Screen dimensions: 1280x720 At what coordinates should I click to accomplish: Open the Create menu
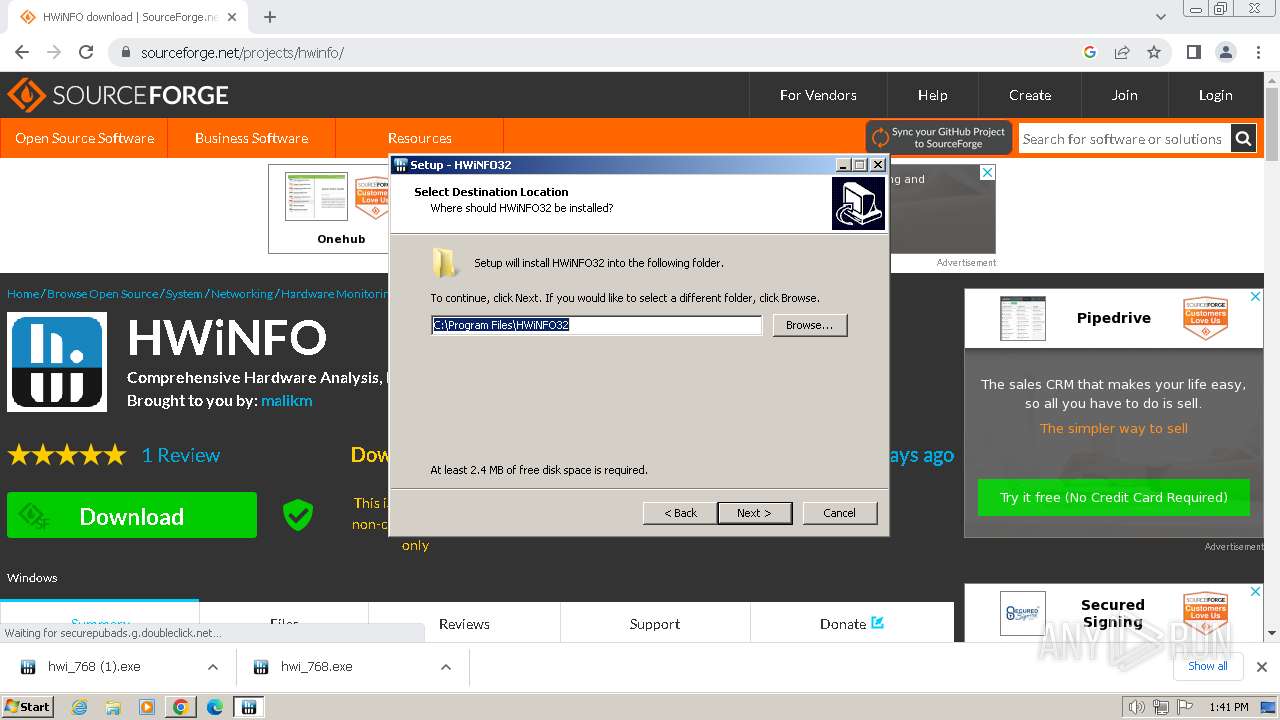coord(1030,95)
